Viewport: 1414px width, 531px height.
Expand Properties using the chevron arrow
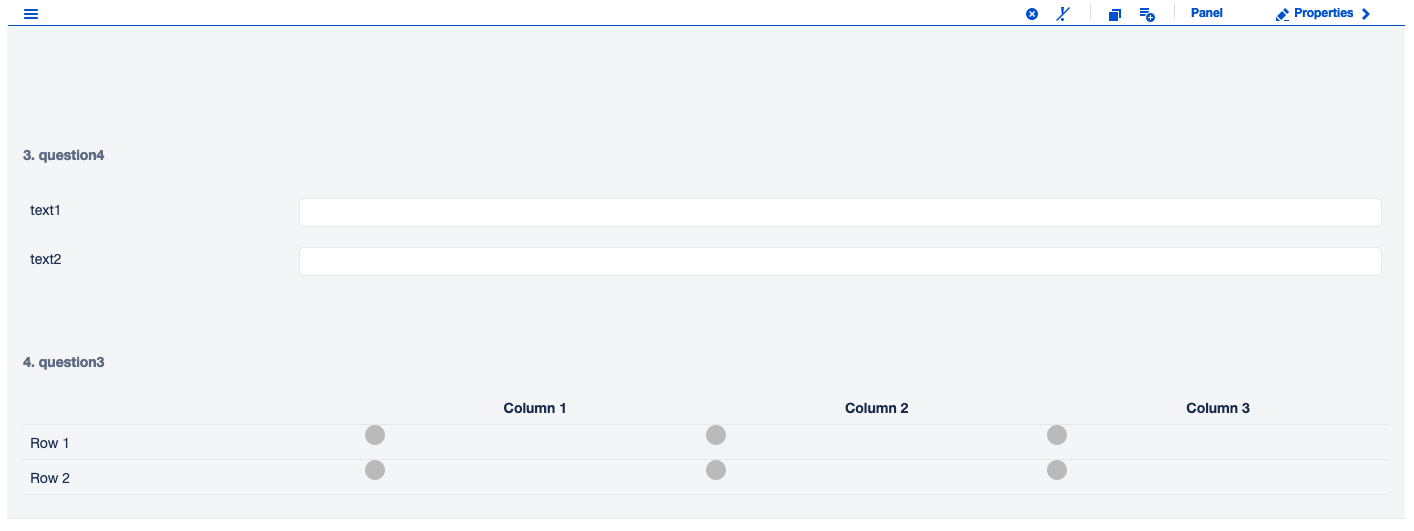[x=1366, y=14]
